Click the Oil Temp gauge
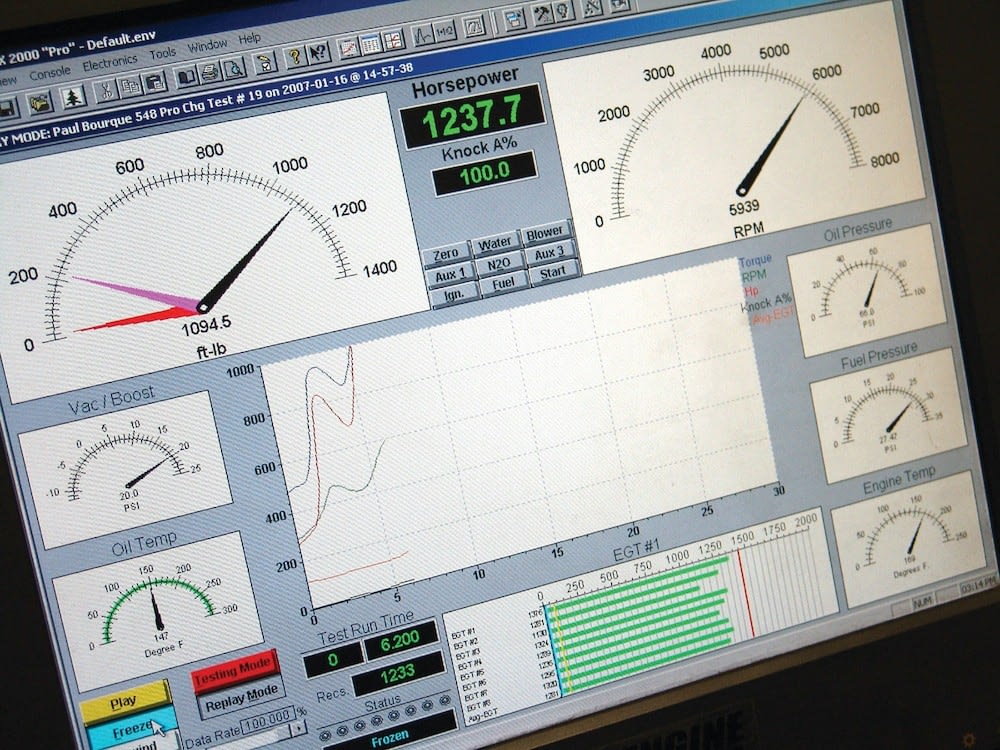The image size is (1000, 750). click(156, 609)
